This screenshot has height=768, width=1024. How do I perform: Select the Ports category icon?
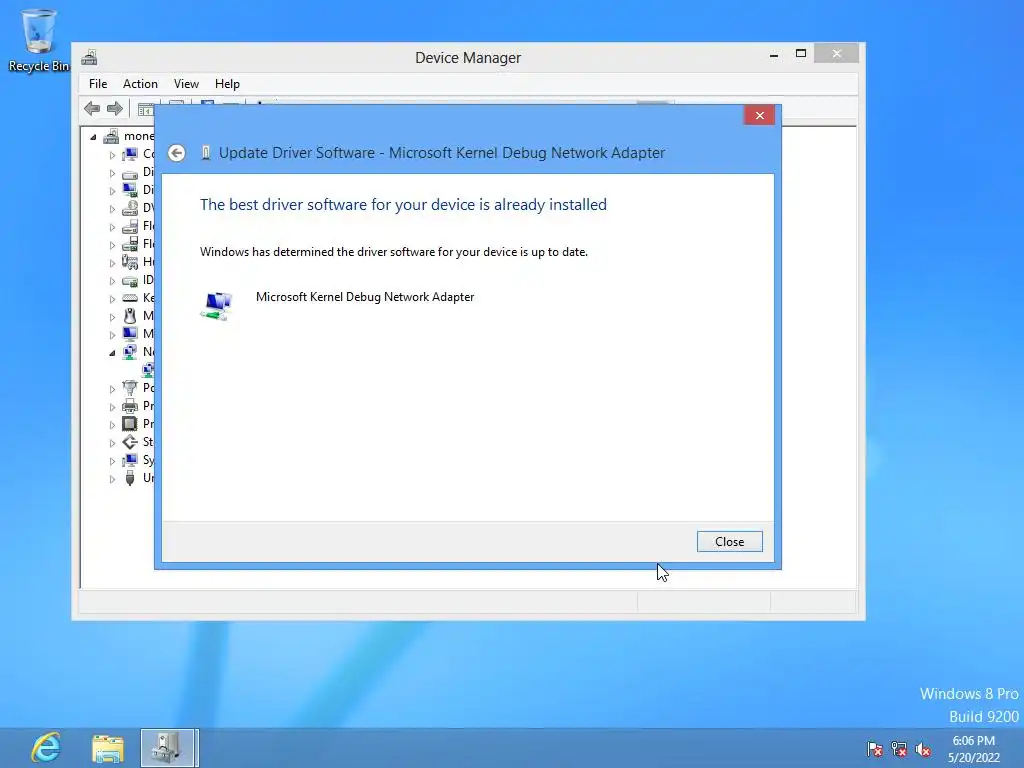[x=131, y=388]
